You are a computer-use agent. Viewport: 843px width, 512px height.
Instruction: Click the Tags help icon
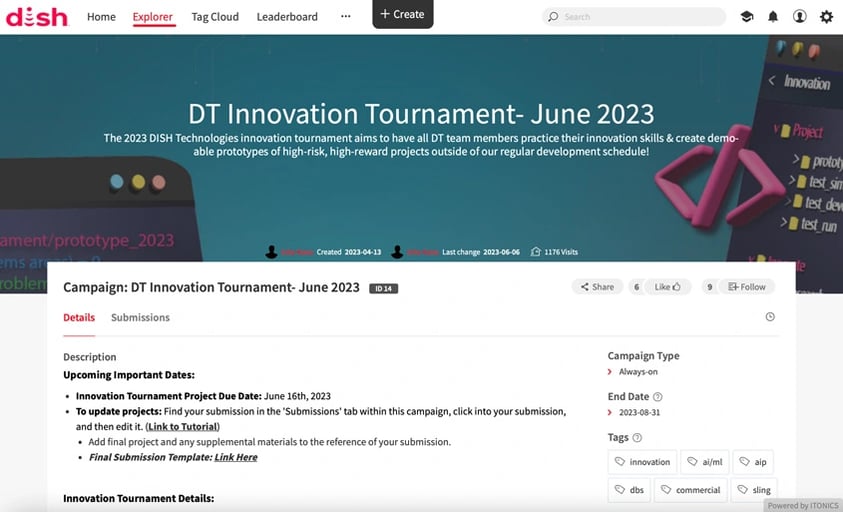(637, 437)
